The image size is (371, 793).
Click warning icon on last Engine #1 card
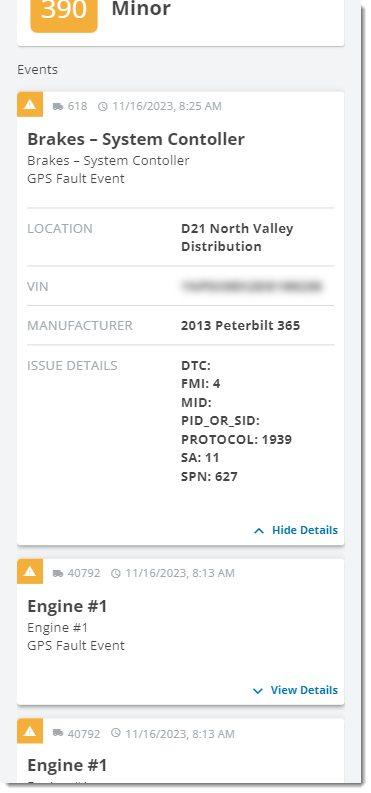30,731
